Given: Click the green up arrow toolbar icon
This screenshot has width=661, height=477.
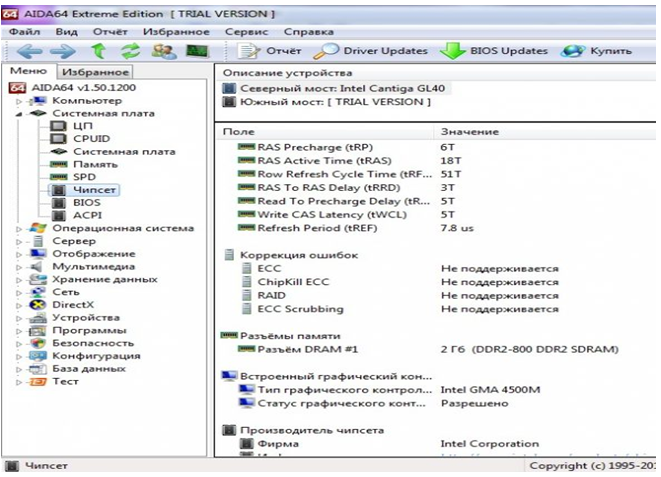Looking at the screenshot, I should (x=99, y=51).
